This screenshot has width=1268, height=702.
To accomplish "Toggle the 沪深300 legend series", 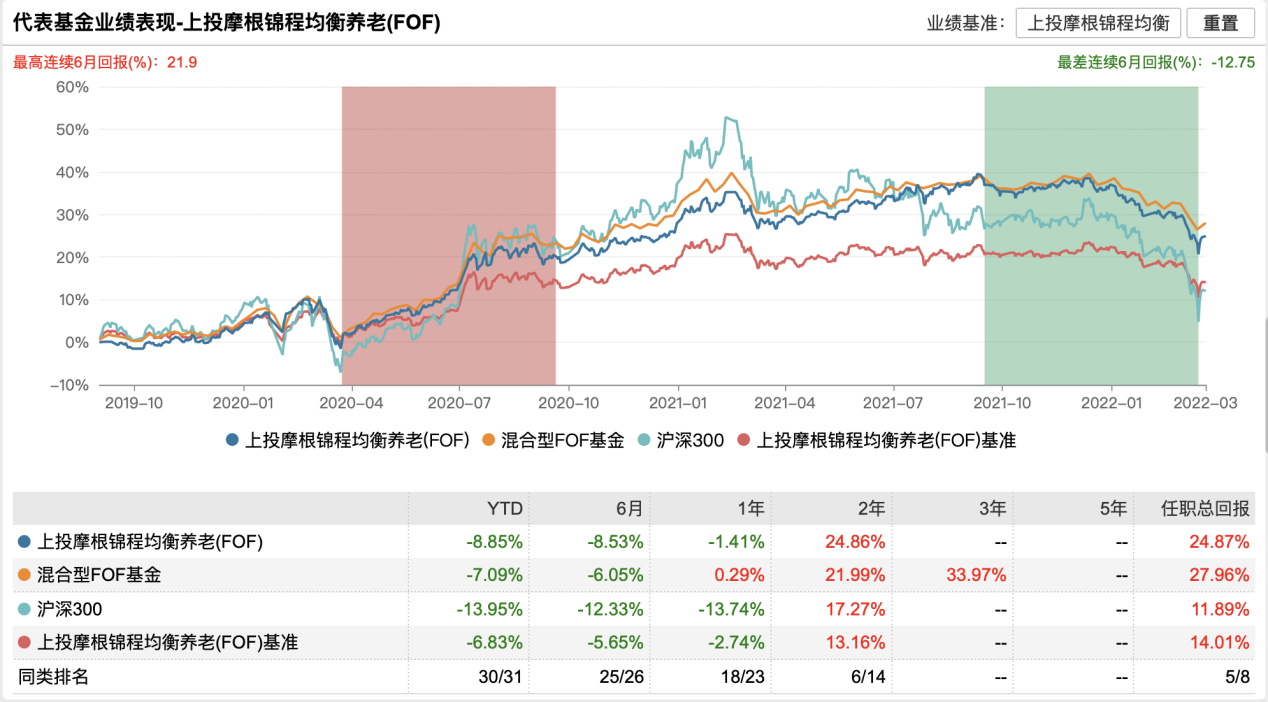I will 681,439.
